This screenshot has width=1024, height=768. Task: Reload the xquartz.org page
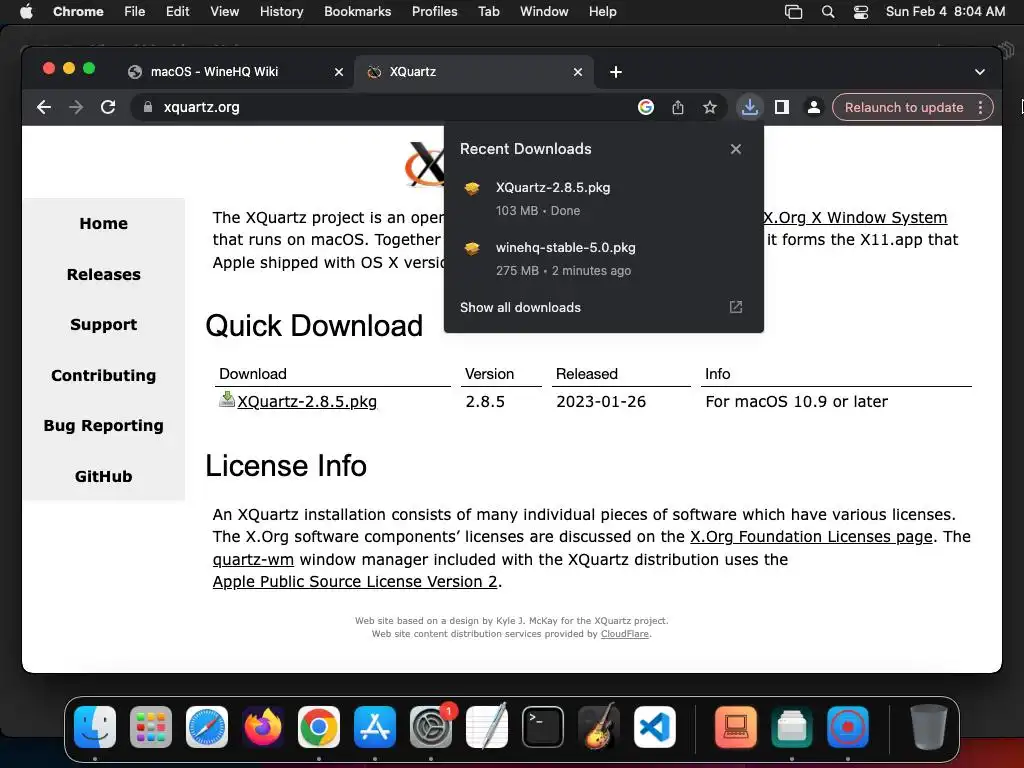(108, 107)
